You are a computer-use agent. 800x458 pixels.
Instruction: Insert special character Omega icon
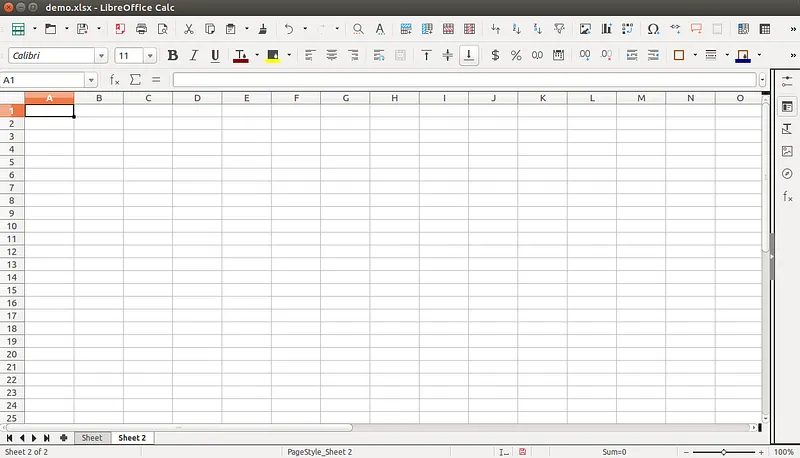click(653, 29)
